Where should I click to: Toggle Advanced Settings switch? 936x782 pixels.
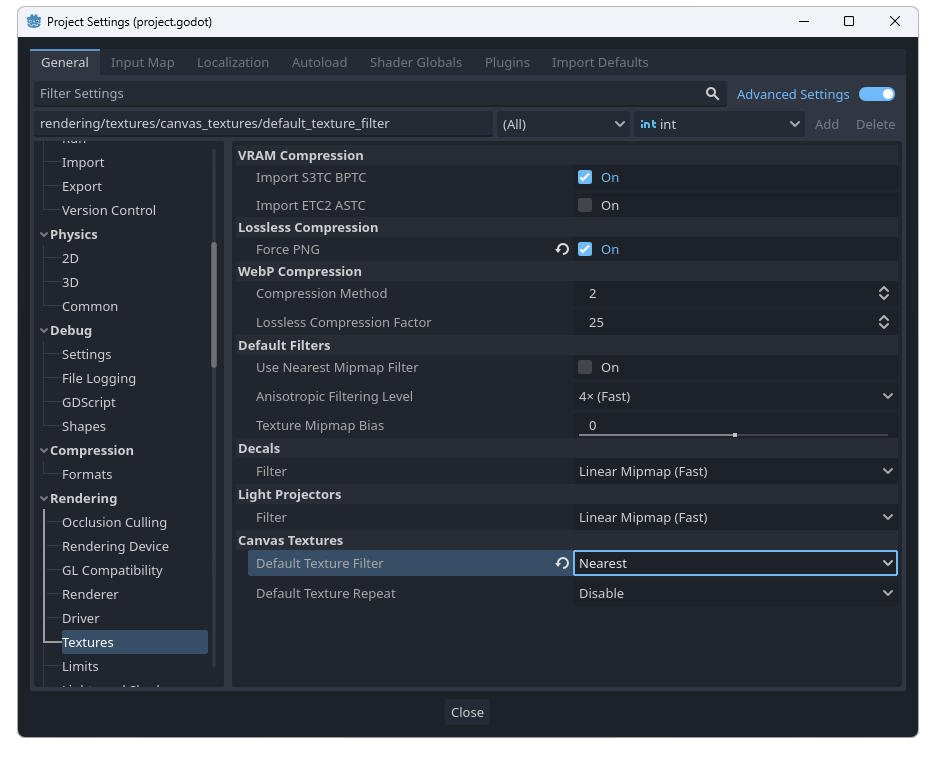[x=876, y=94]
